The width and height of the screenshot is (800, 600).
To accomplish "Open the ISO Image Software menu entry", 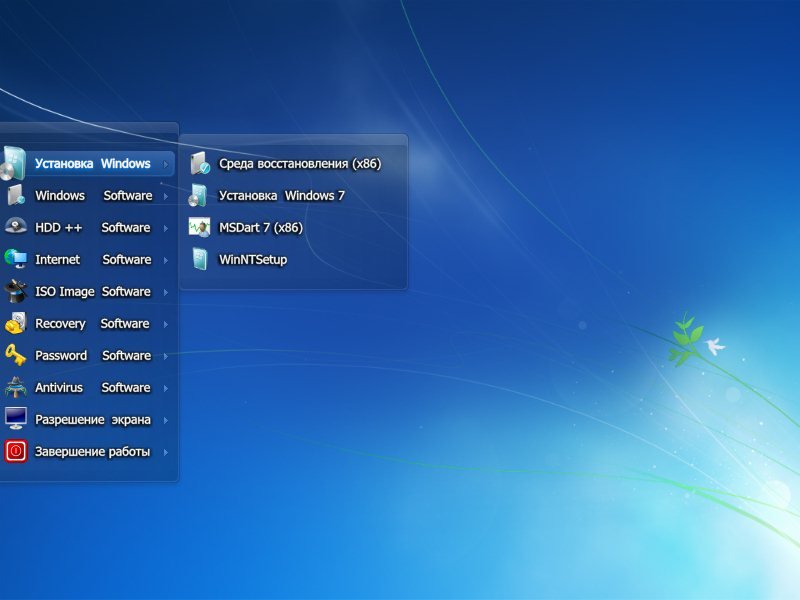I will [x=87, y=291].
